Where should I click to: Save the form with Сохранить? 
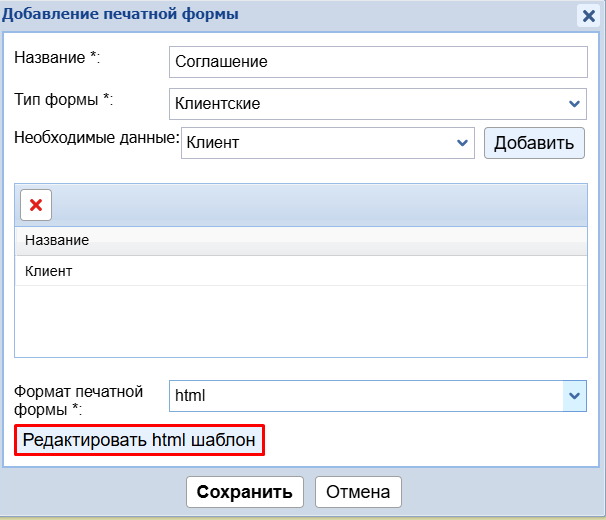pyautogui.click(x=244, y=492)
